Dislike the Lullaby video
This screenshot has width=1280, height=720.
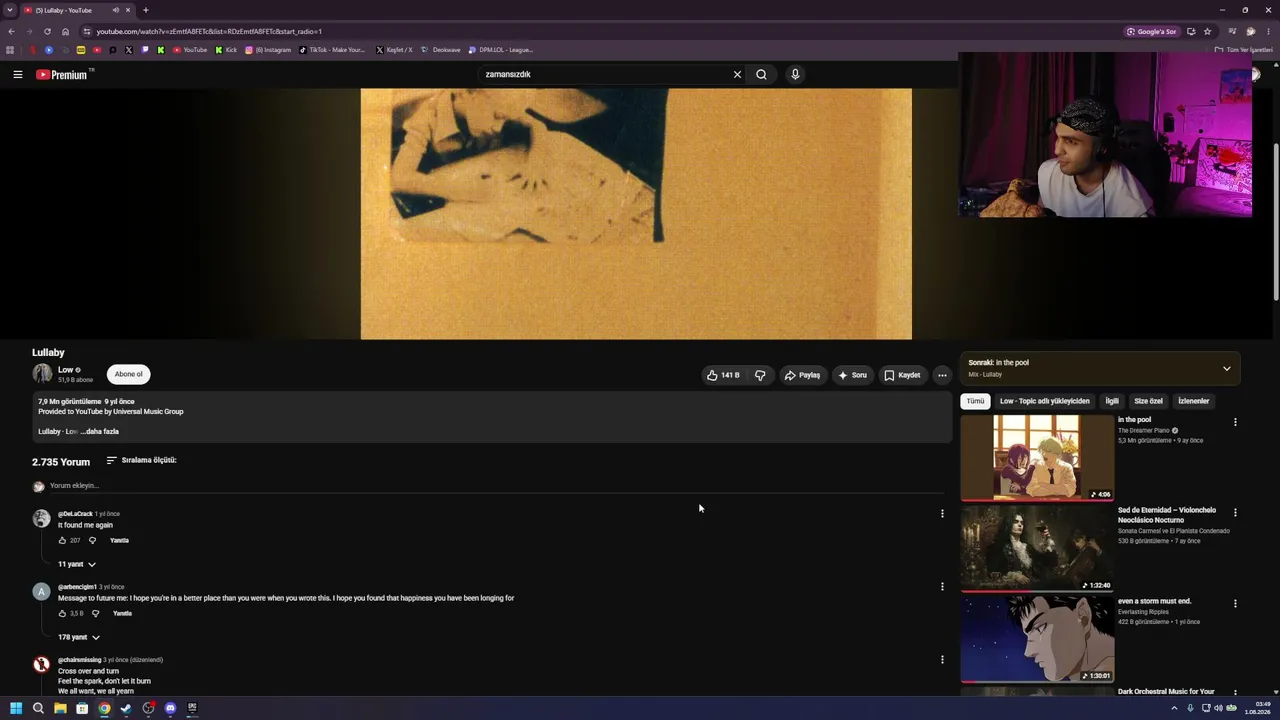tap(760, 375)
